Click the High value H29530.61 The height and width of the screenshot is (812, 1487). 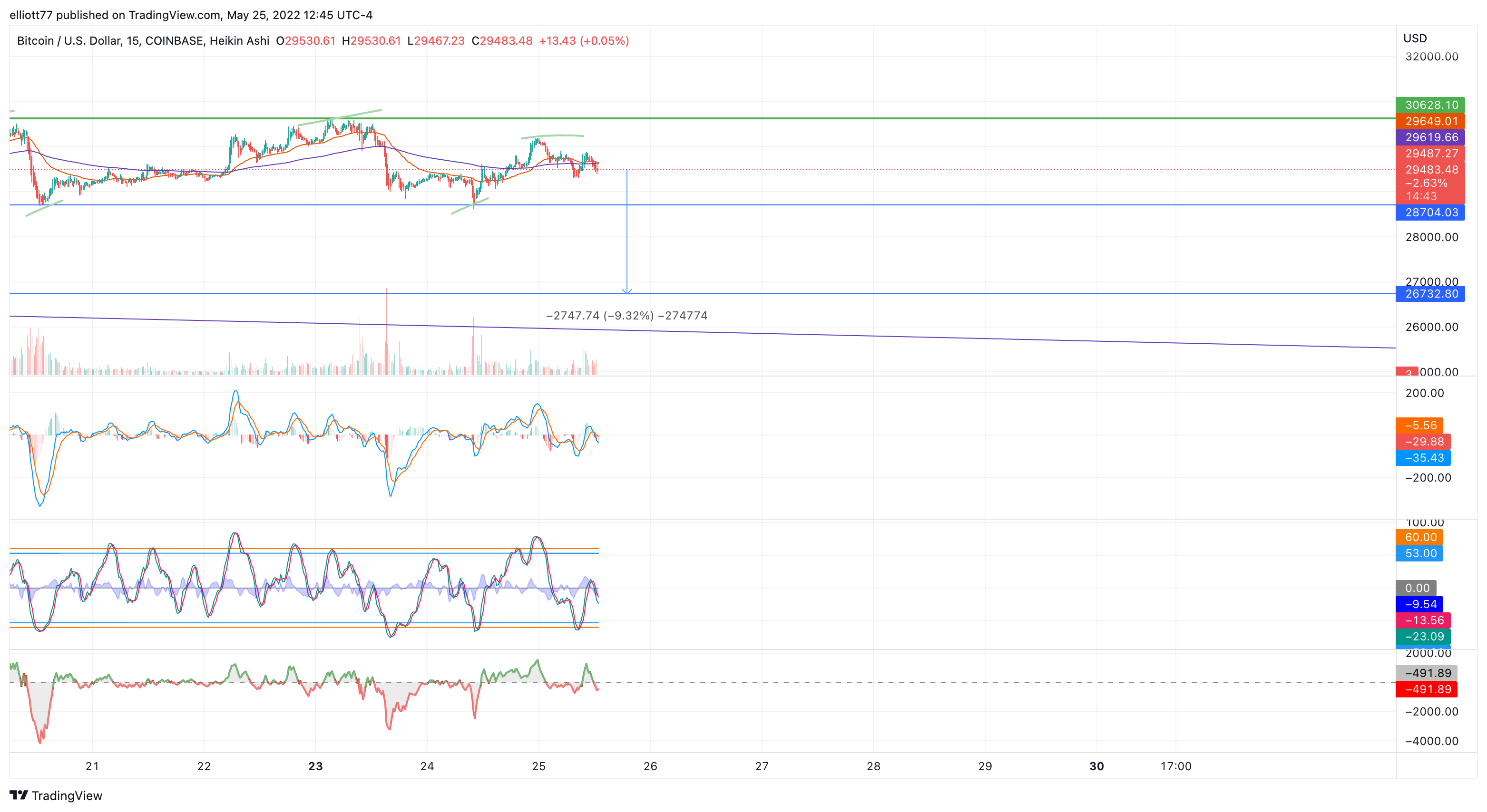click(x=371, y=41)
